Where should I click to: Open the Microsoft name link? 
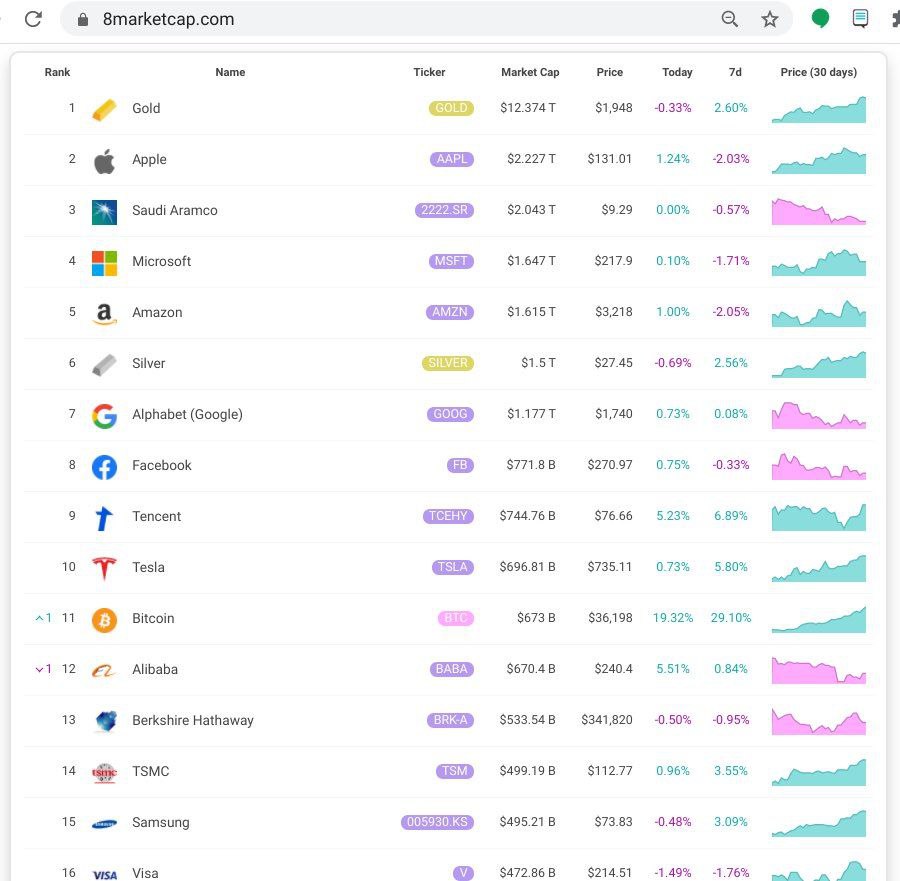coord(161,262)
